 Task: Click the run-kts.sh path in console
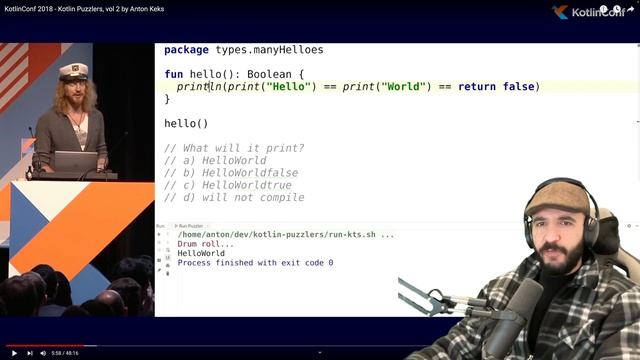pos(286,235)
